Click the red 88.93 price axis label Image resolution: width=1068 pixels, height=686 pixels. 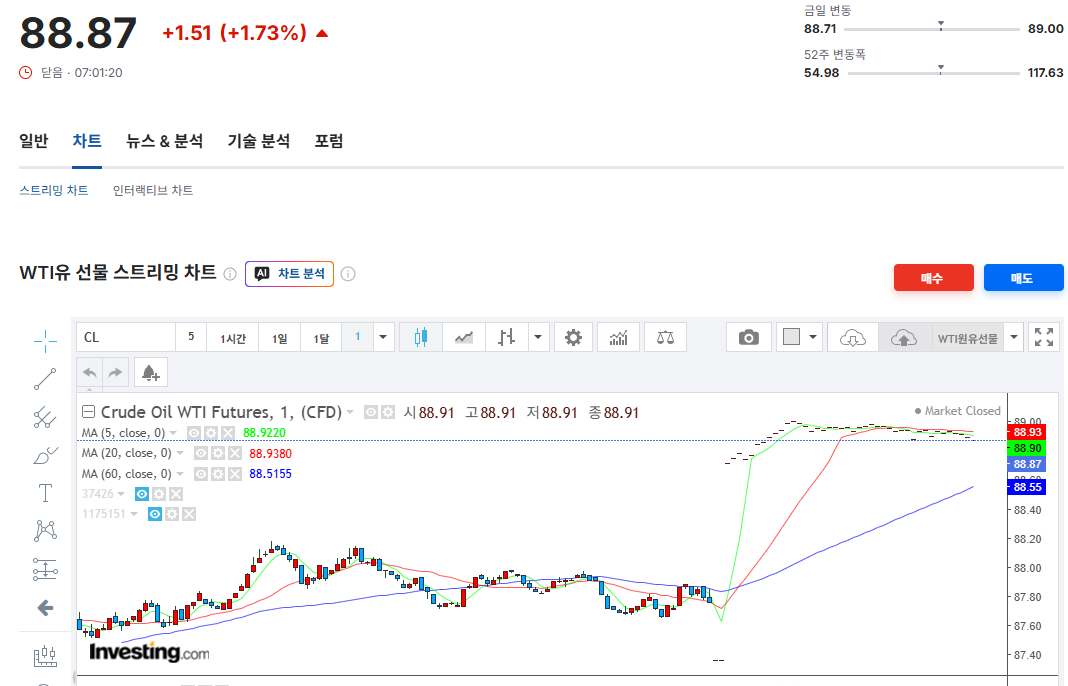pyautogui.click(x=1026, y=432)
